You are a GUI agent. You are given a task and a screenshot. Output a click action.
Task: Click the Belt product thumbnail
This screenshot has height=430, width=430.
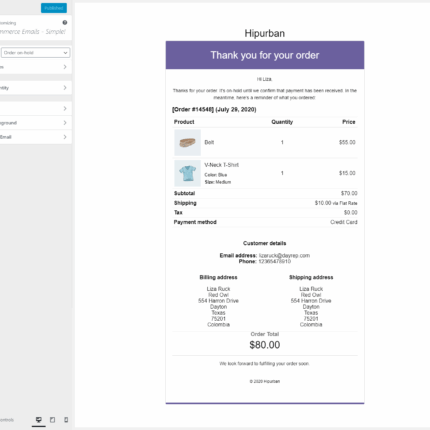point(187,142)
